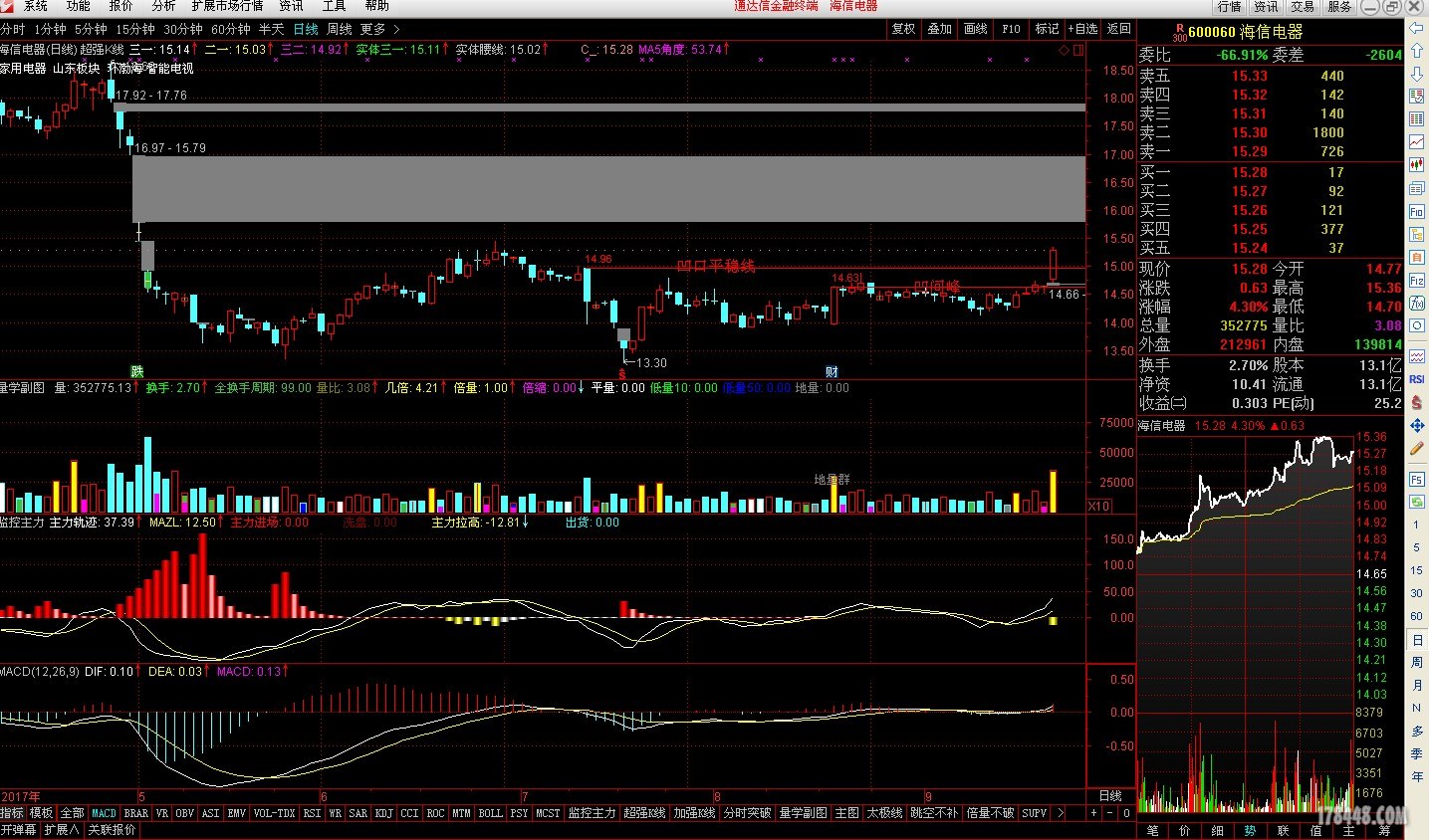The image size is (1429, 840).
Task: Switch to the KDJ indicator tab
Action: [x=383, y=813]
